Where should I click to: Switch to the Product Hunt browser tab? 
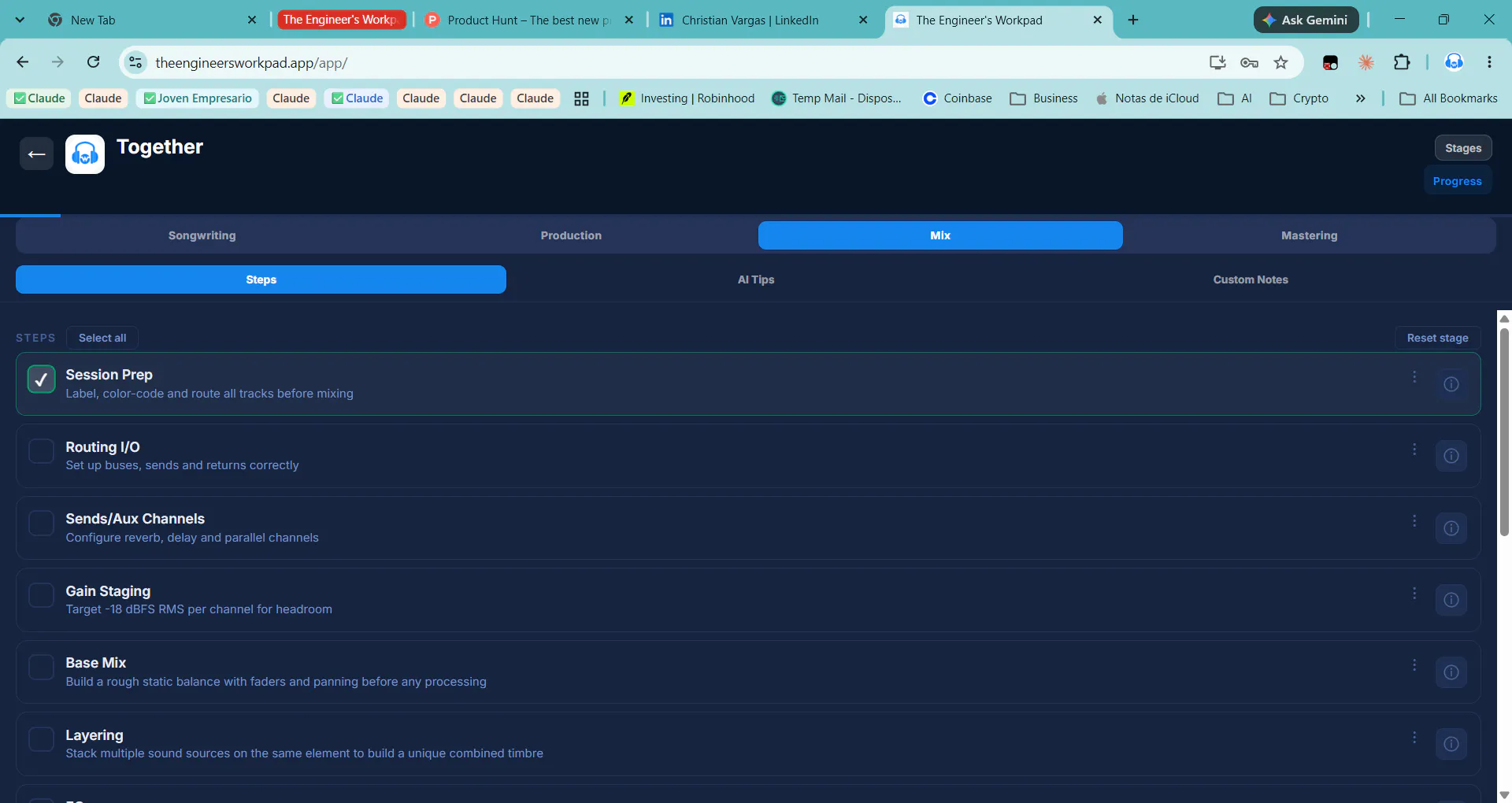(x=529, y=20)
